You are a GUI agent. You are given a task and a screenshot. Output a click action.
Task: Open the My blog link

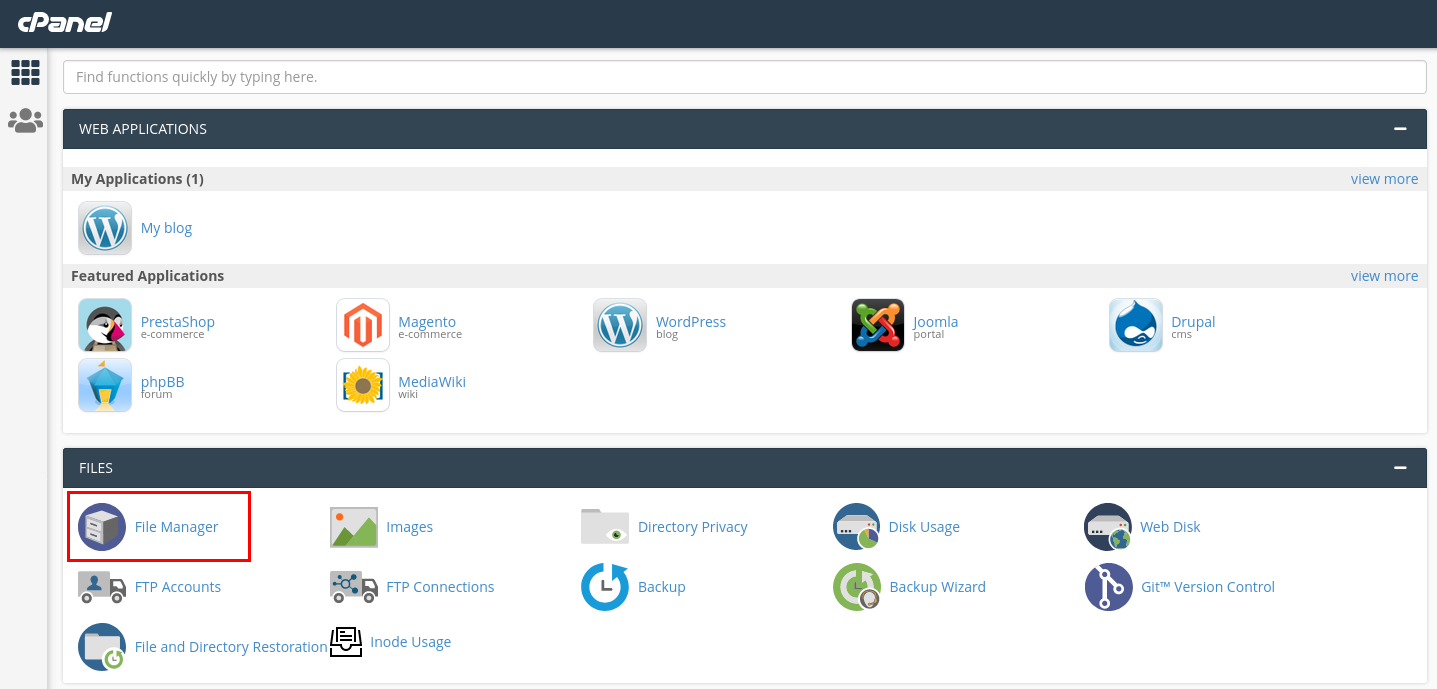[166, 228]
